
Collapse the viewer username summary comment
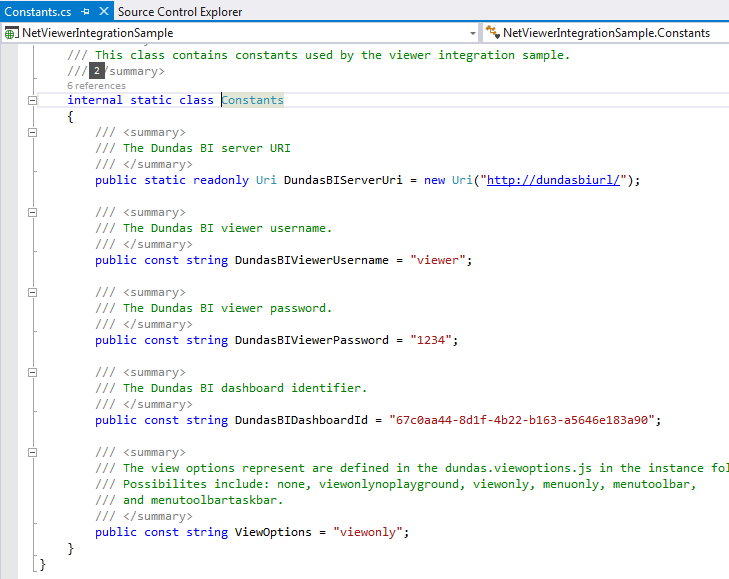click(32, 213)
